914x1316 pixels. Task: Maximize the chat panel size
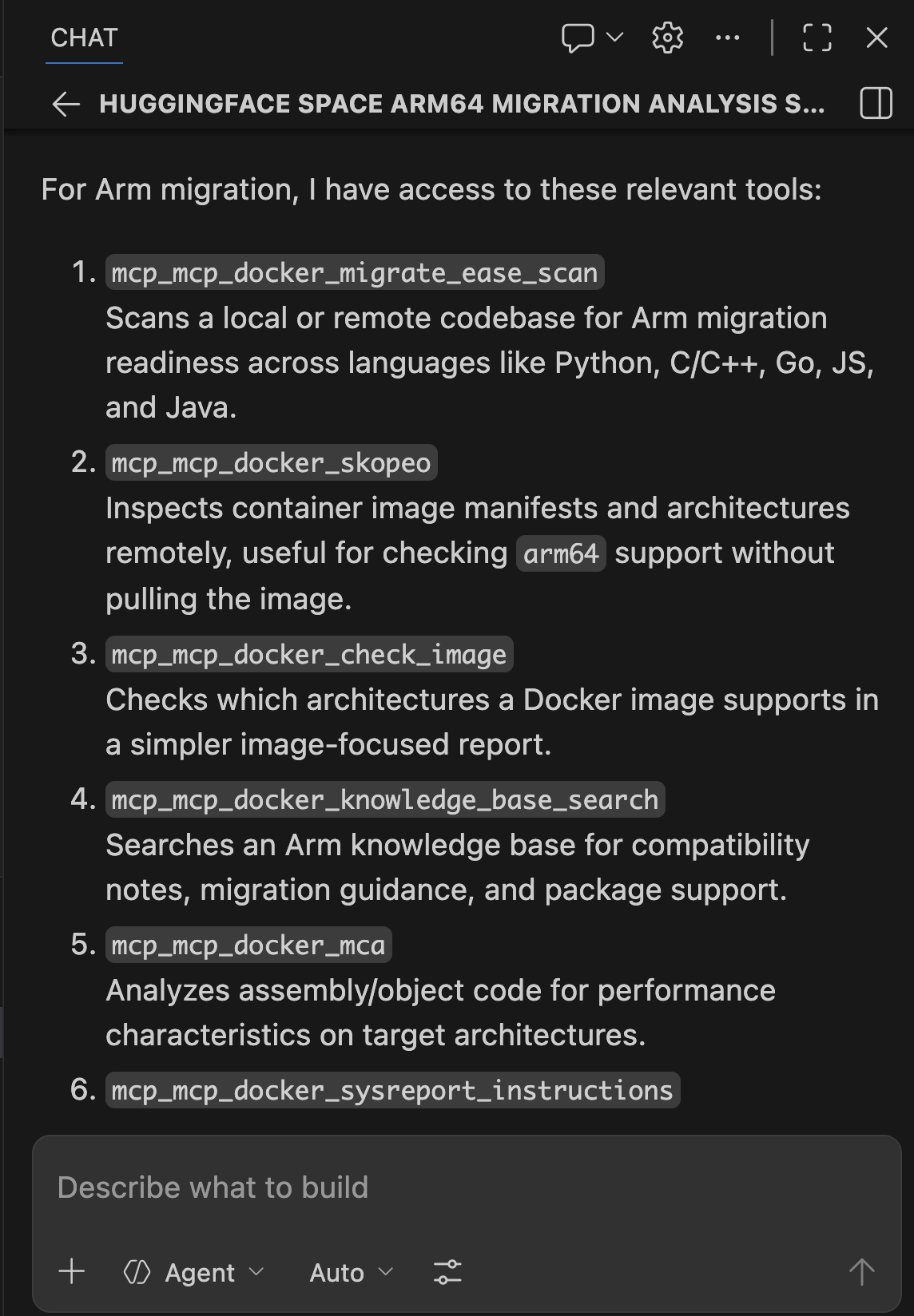coord(817,38)
